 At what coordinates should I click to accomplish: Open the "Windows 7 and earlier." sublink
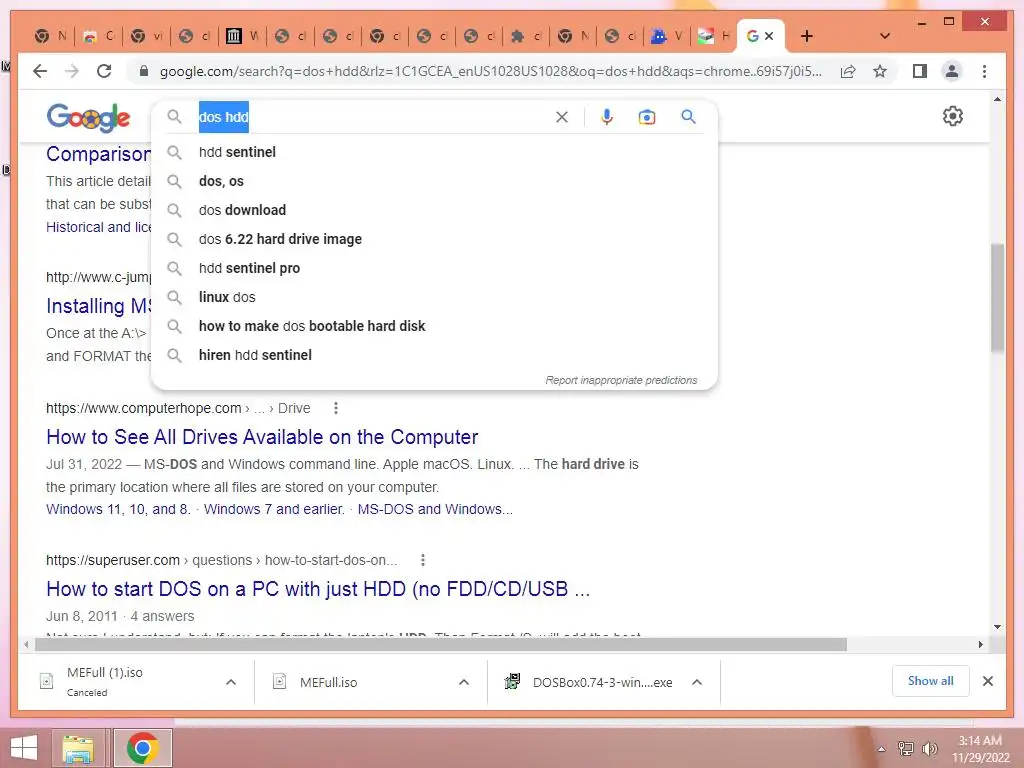pyautogui.click(x=274, y=509)
